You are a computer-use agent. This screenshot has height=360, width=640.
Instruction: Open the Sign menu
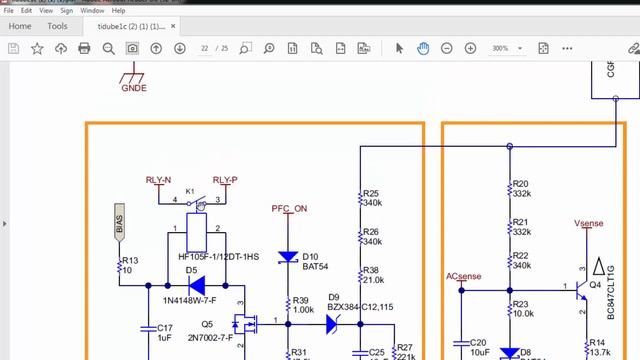[67, 11]
